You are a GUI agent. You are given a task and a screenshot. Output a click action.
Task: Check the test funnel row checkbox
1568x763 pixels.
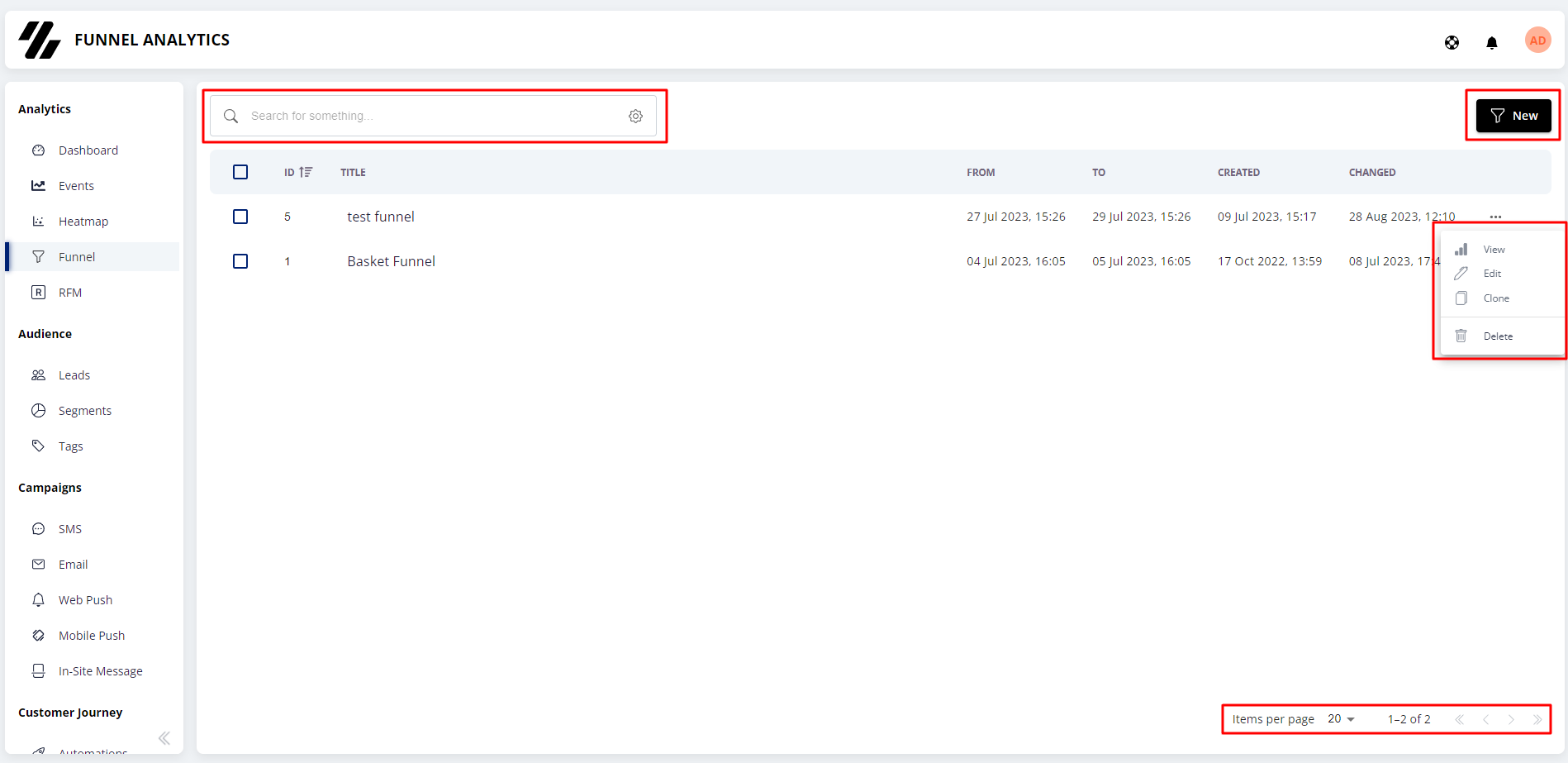240,217
